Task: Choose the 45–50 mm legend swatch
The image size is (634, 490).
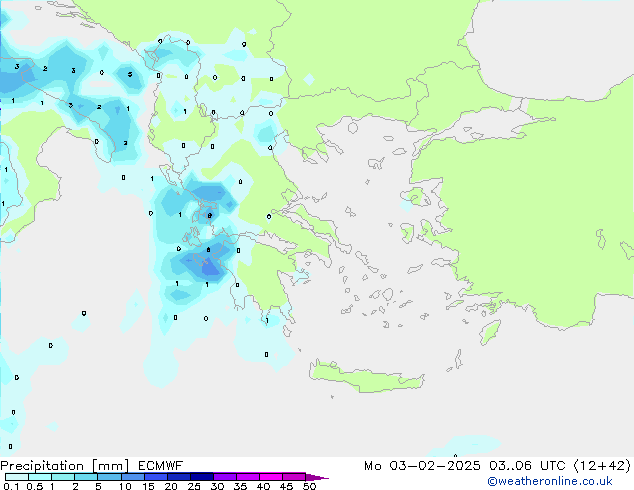Action: (294, 477)
